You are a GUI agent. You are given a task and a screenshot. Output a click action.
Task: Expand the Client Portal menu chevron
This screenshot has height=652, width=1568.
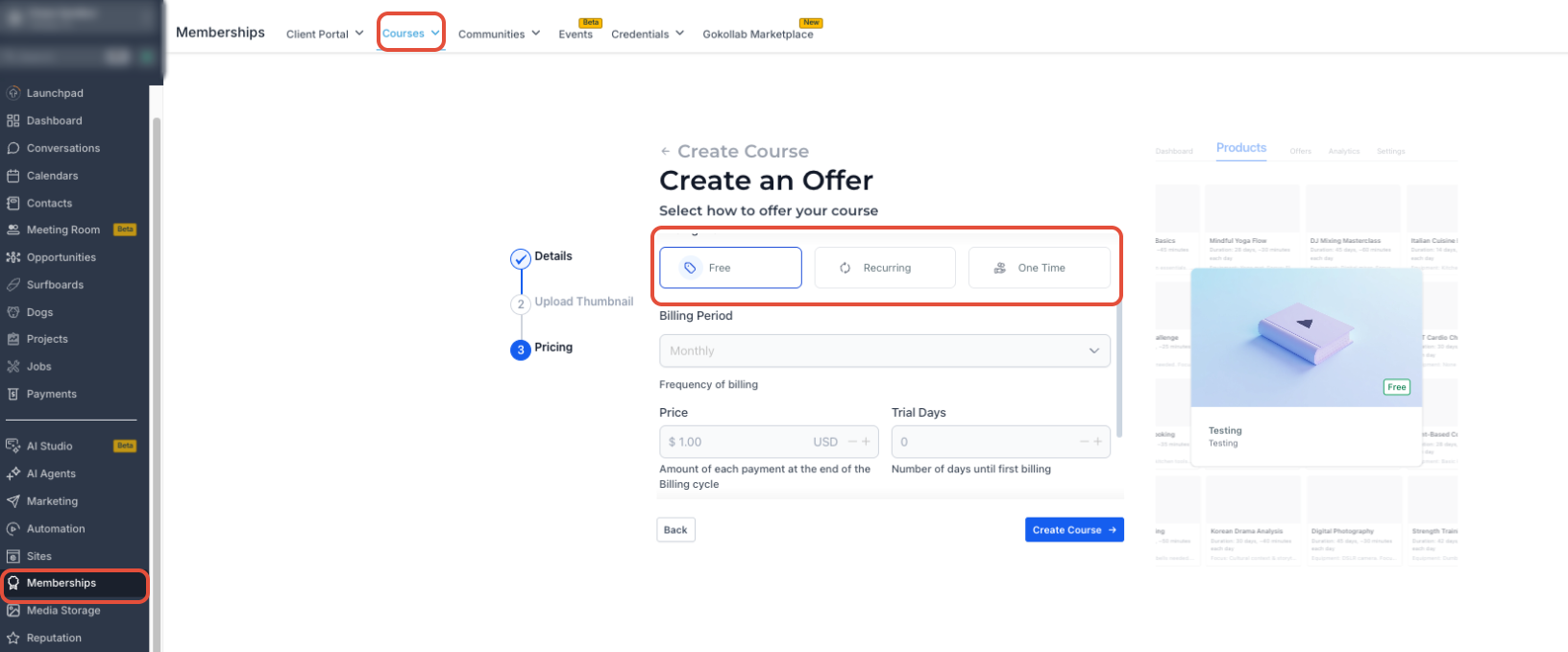(x=359, y=33)
